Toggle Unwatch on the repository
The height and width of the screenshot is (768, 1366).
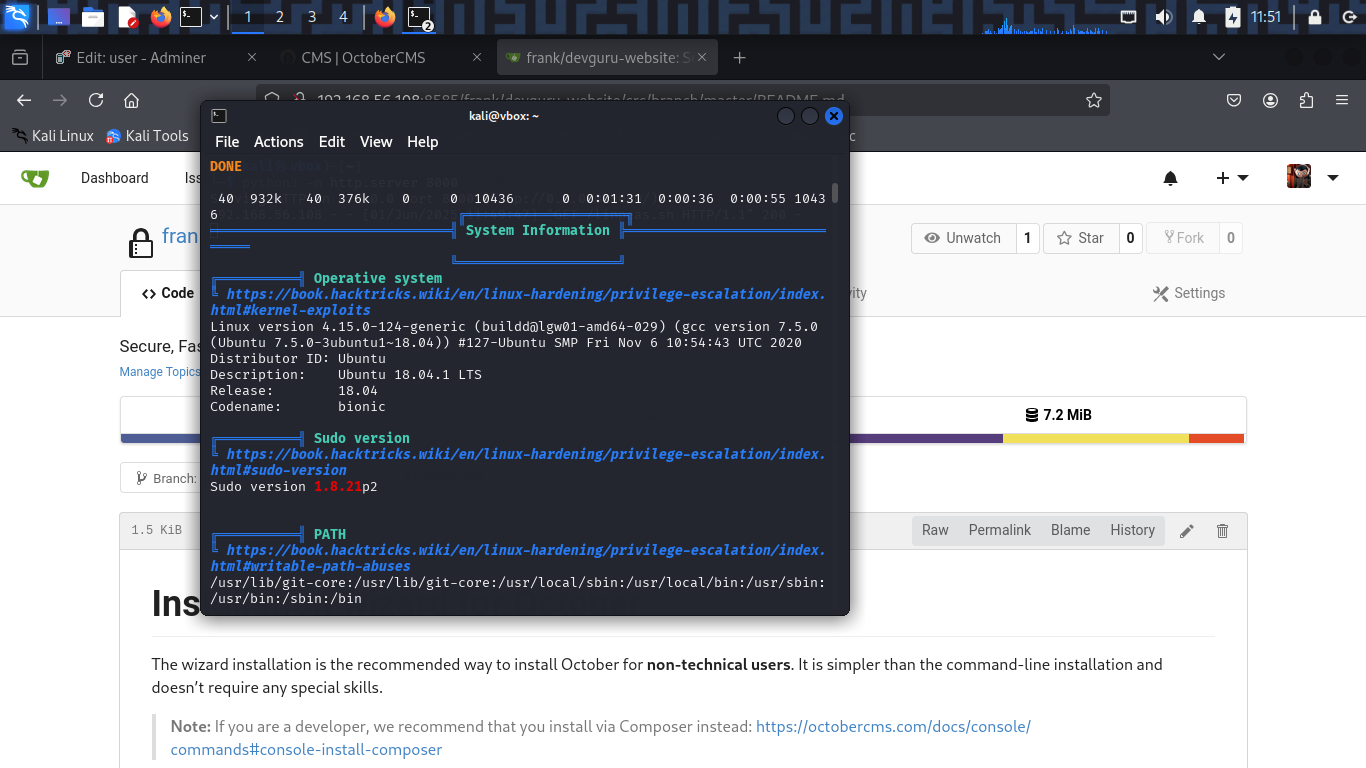[963, 238]
